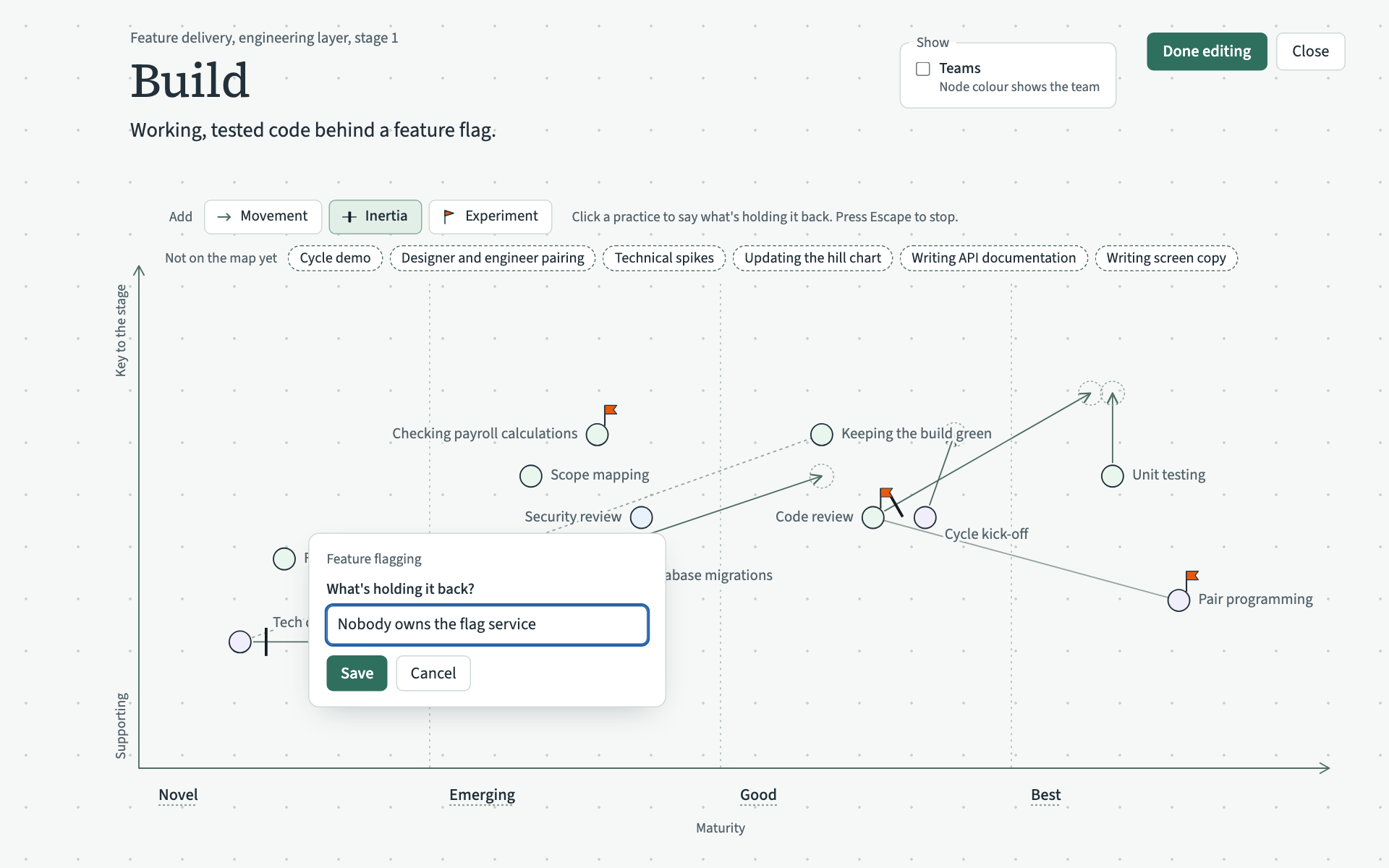Click the Code review node circle
1389x868 pixels.
873,517
